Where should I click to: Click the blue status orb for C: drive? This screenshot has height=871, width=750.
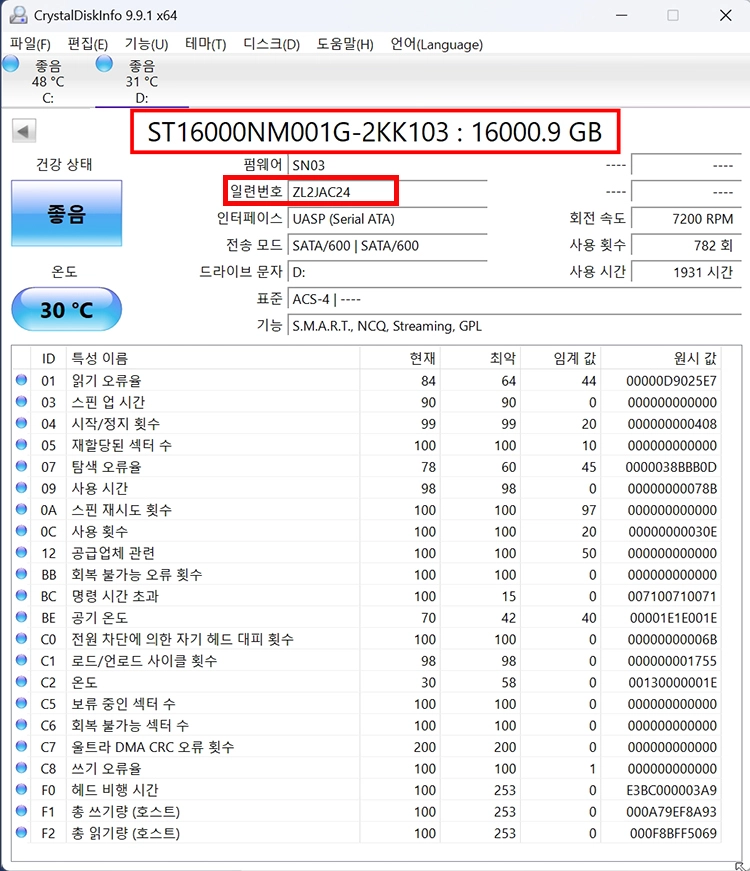pyautogui.click(x=11, y=64)
